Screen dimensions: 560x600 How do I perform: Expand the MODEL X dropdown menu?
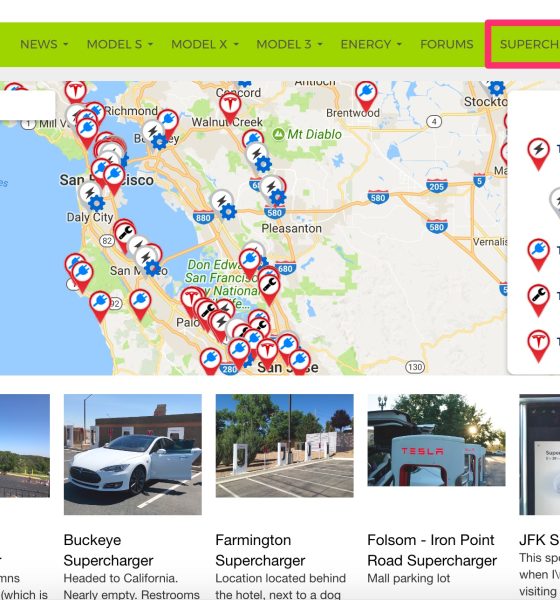pyautogui.click(x=205, y=44)
